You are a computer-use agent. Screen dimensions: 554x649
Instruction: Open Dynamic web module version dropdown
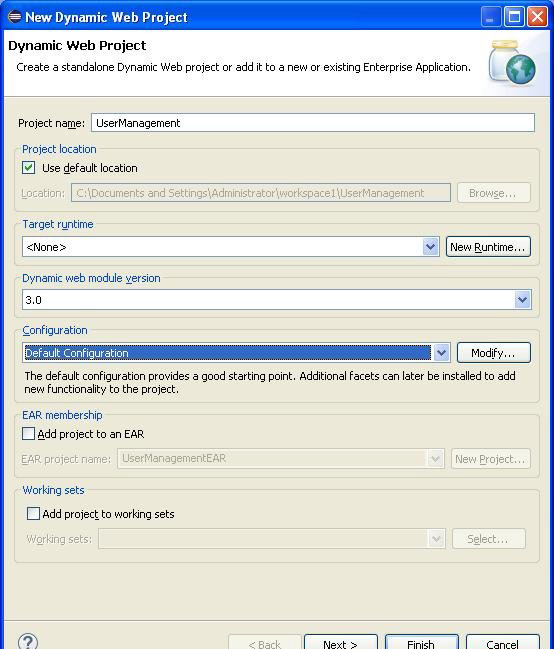[x=523, y=299]
